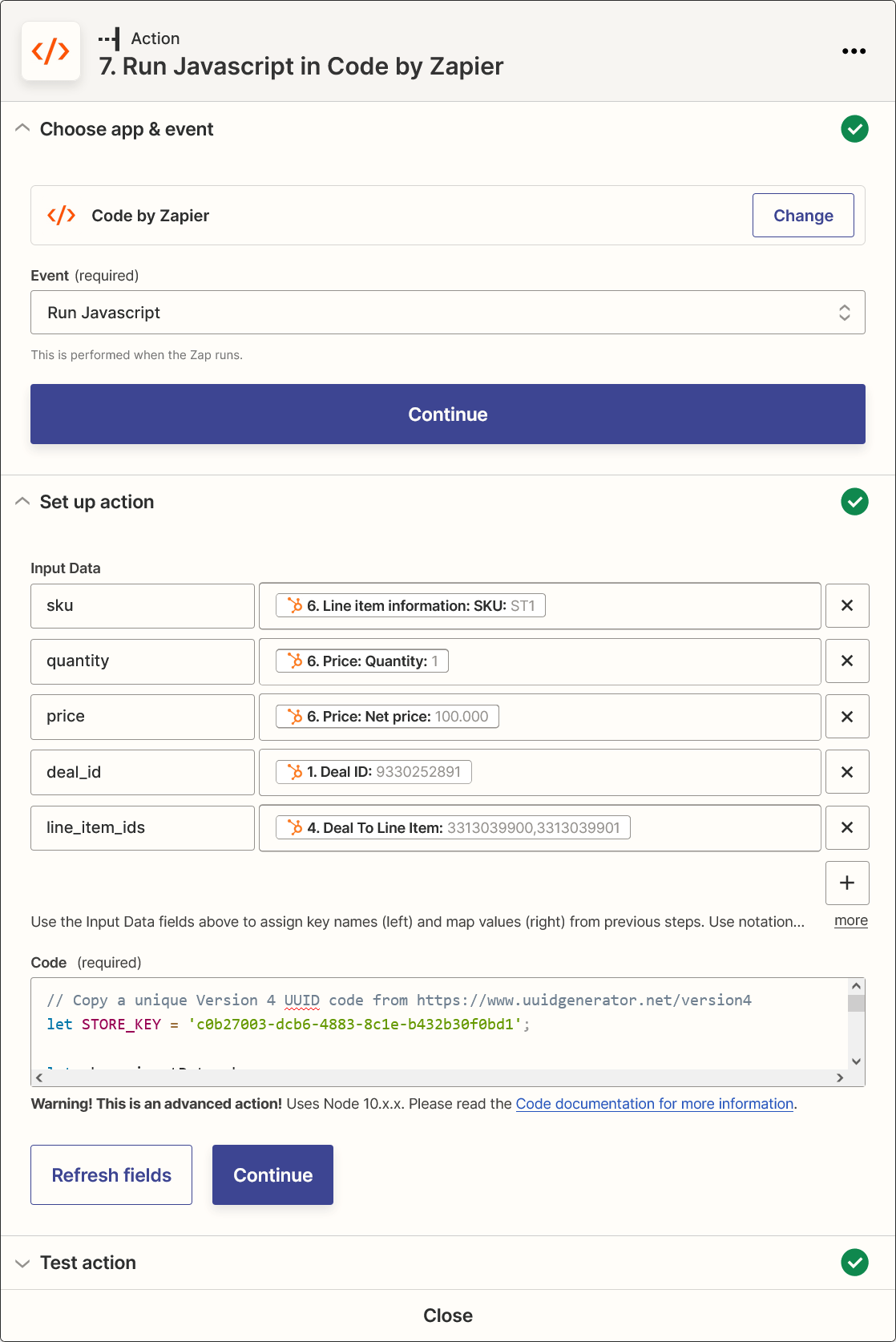
Task: Click the Set up action heading text
Action: [97, 502]
